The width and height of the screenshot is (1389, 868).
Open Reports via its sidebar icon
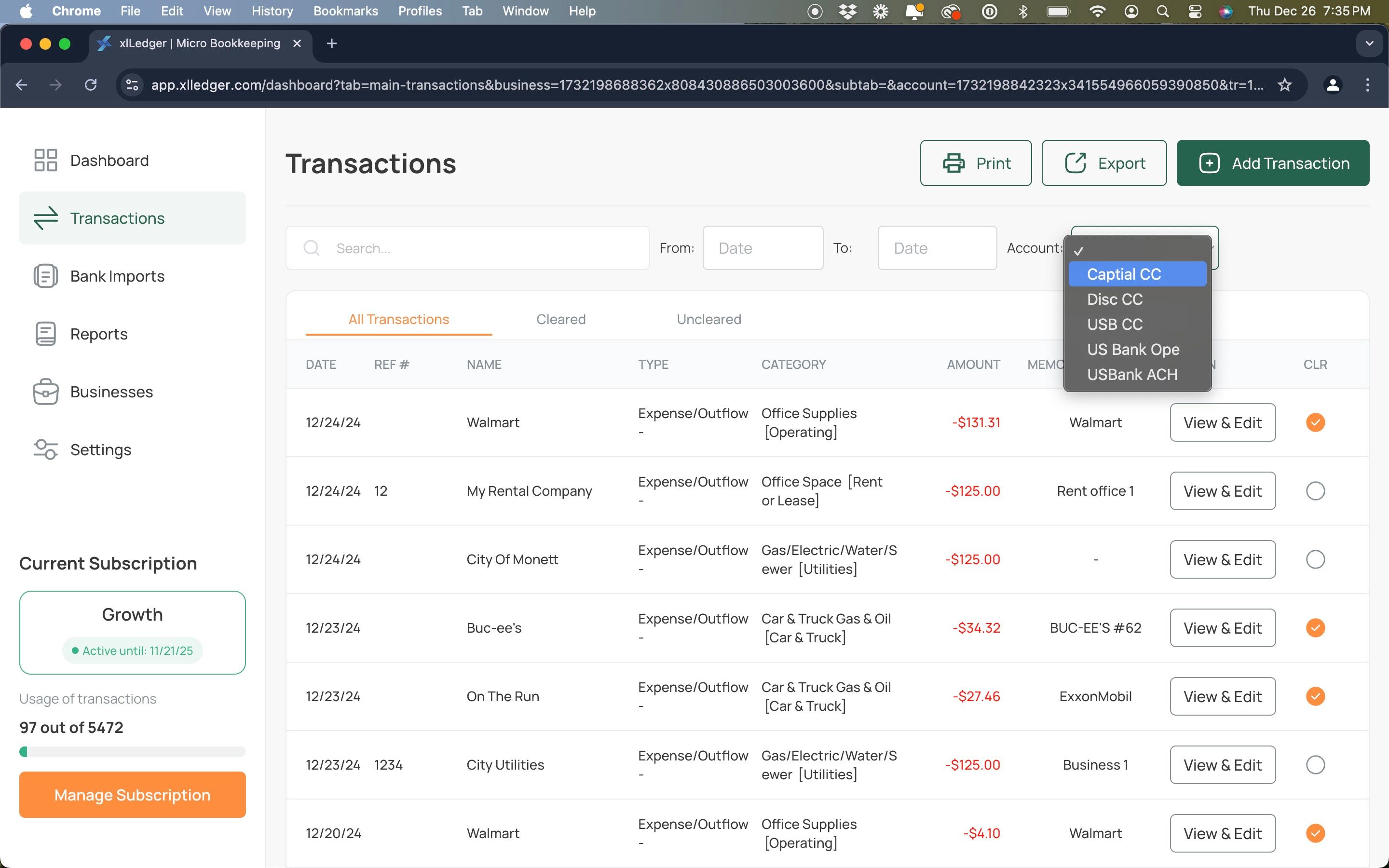pos(45,334)
